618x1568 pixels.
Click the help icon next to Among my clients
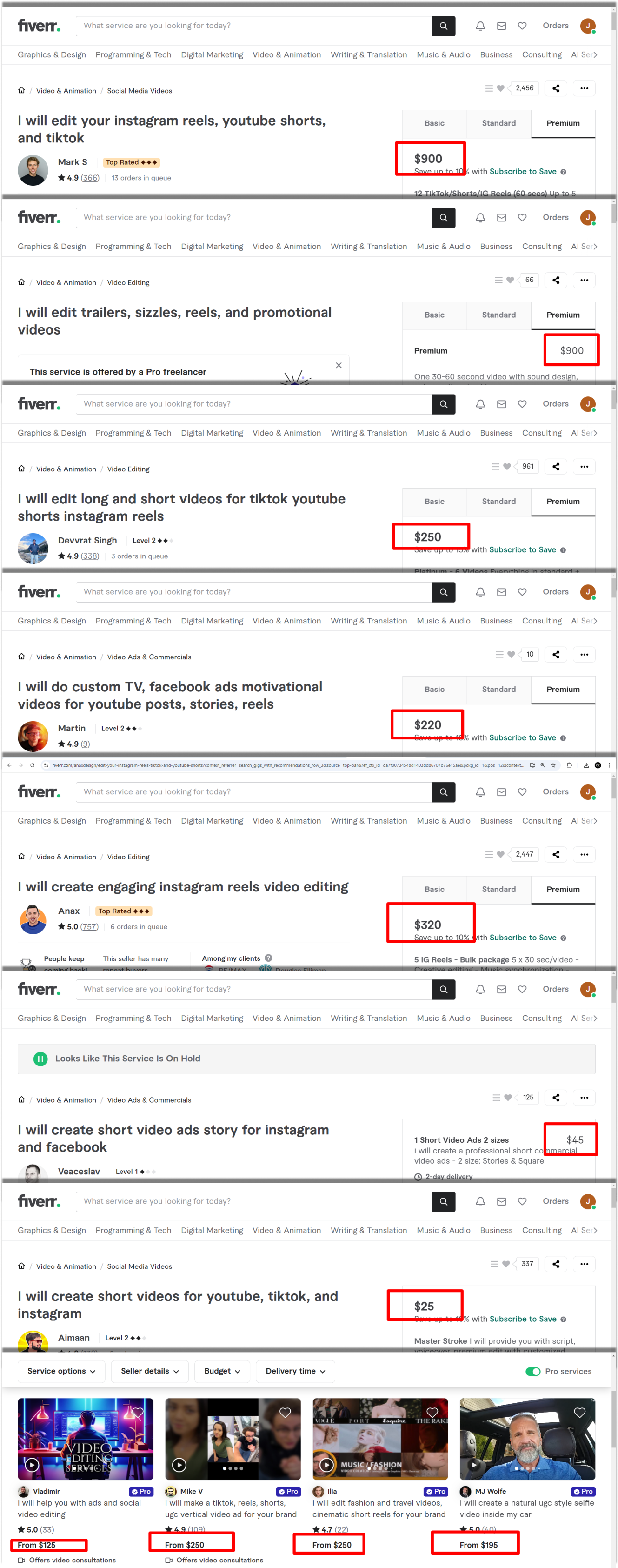268,958
